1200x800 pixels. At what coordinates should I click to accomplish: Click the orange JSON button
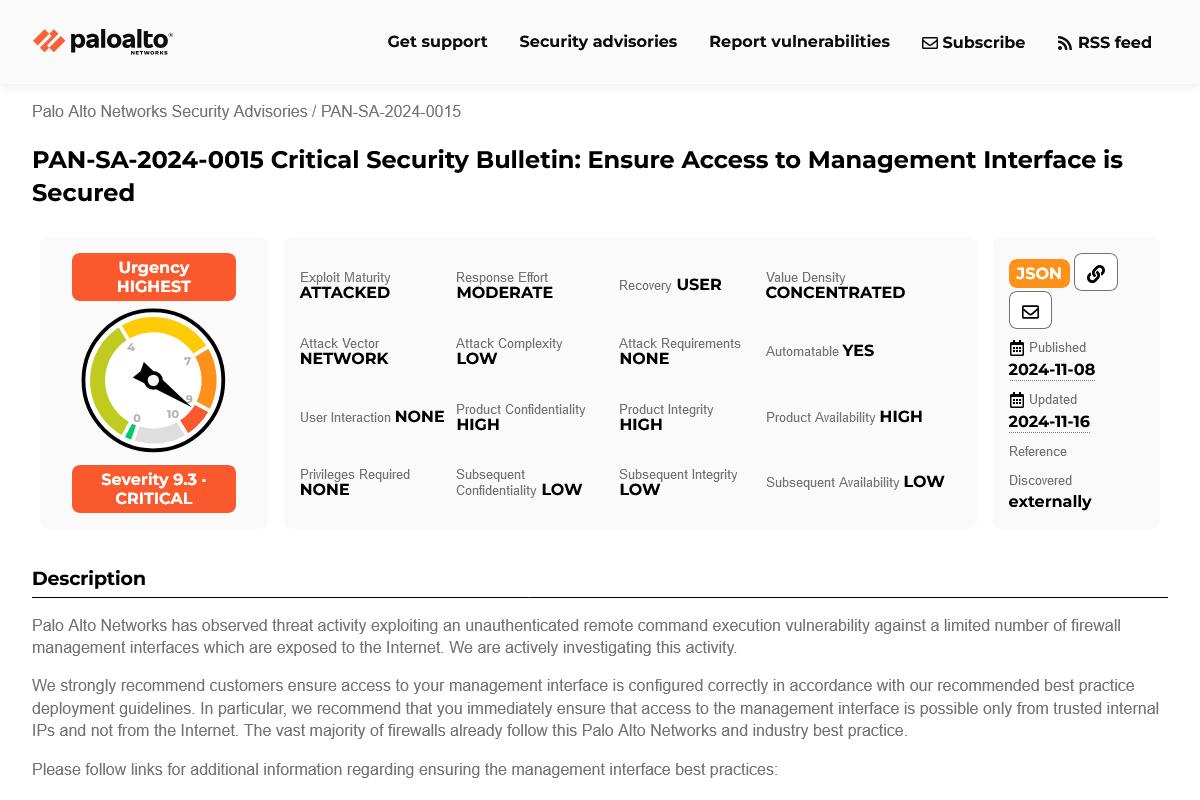click(1039, 273)
